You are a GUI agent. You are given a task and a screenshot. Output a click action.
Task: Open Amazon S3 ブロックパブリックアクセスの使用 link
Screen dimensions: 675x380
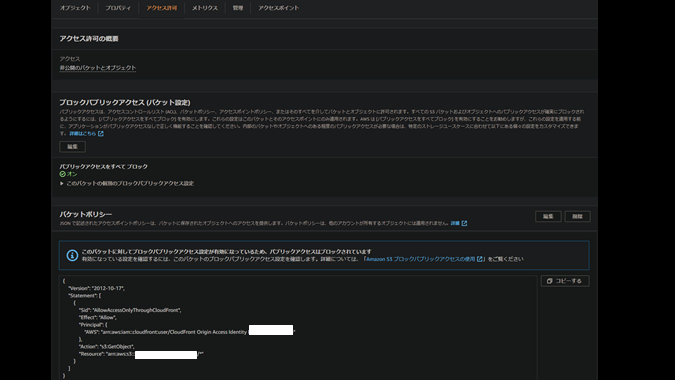click(421, 259)
